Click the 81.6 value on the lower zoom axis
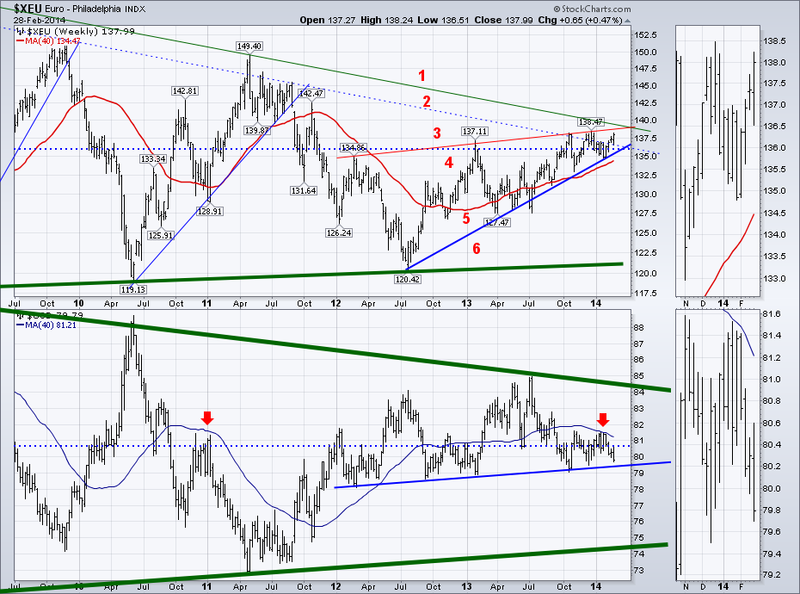800x594 pixels. click(771, 314)
